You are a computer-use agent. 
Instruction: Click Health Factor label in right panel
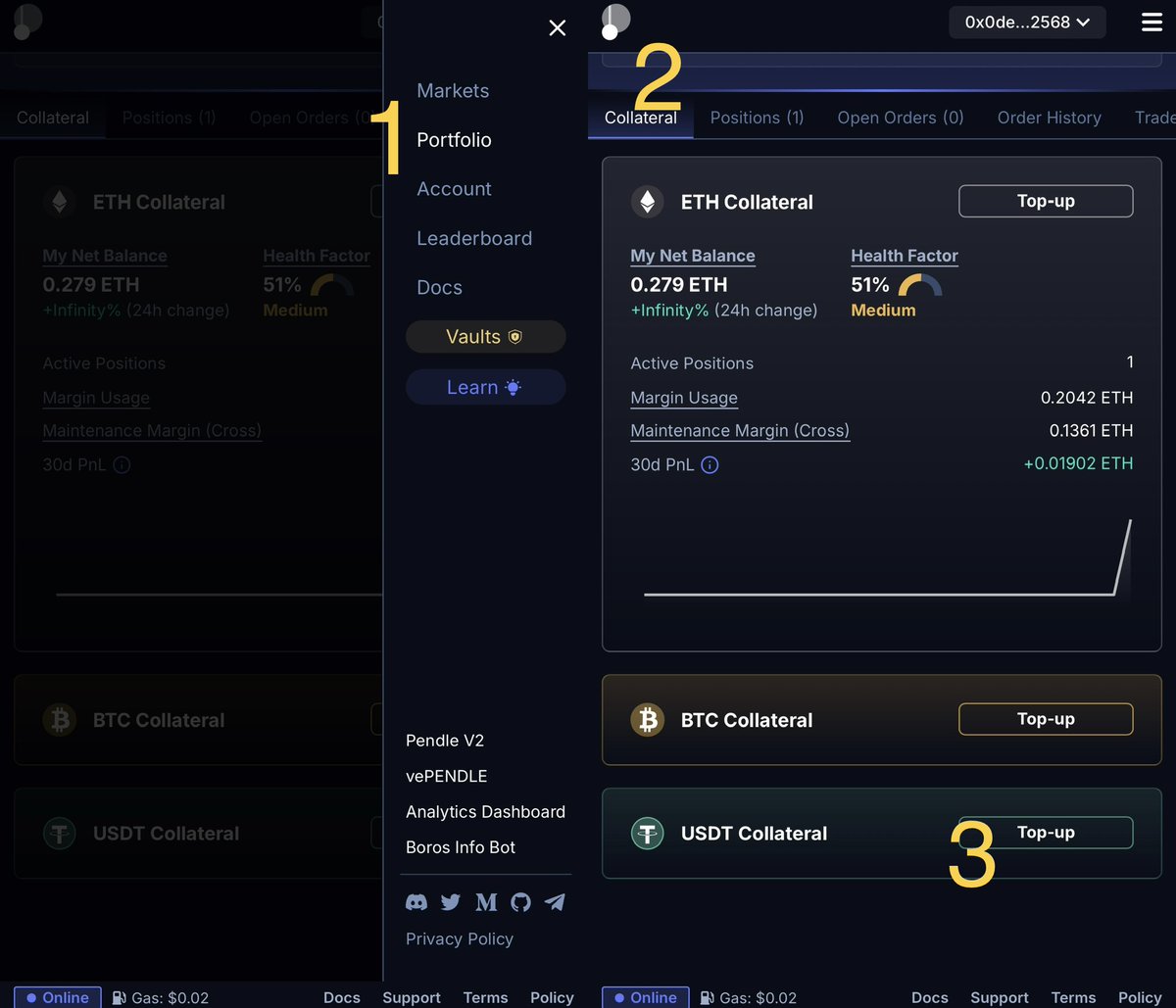click(x=905, y=256)
